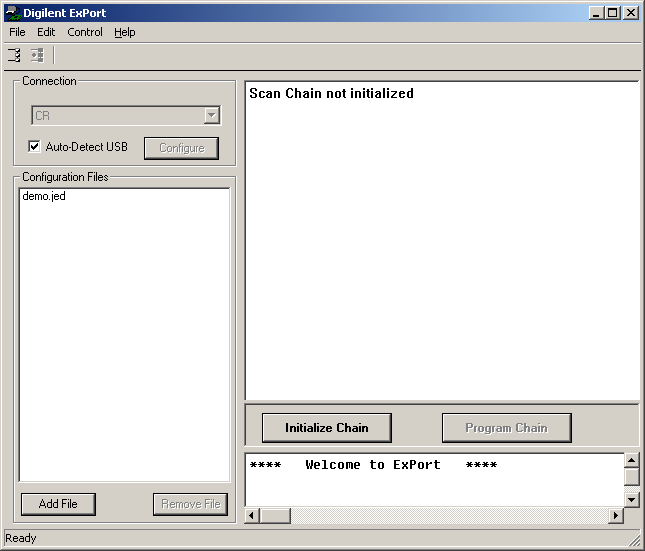Click the log scroll right arrow
Viewport: 645px width, 551px height.
(x=616, y=515)
